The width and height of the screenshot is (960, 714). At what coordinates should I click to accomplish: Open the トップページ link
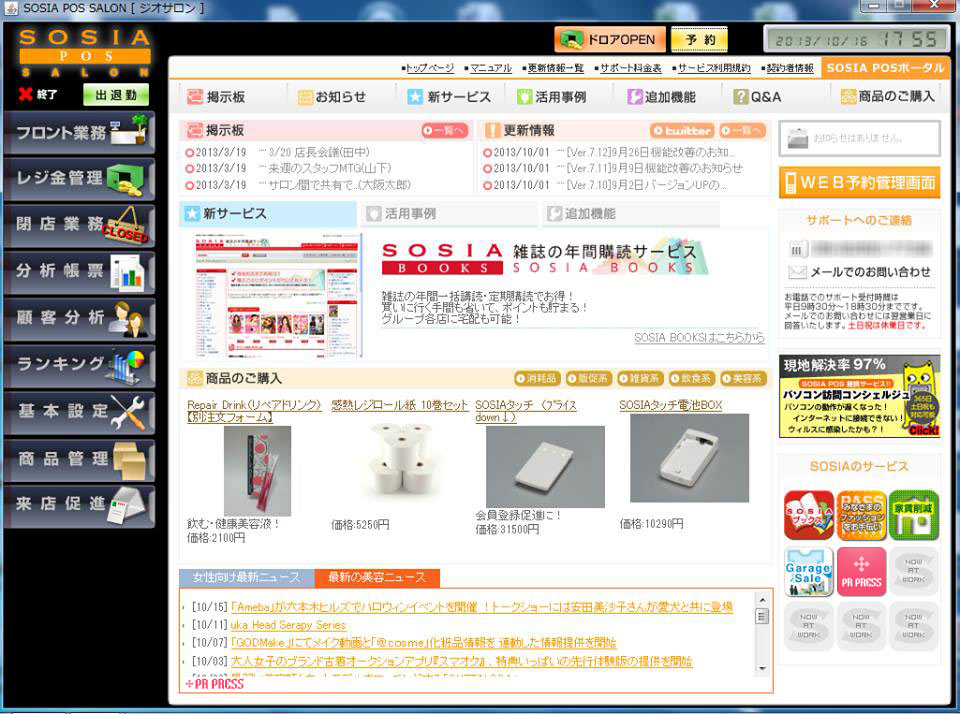pos(430,68)
